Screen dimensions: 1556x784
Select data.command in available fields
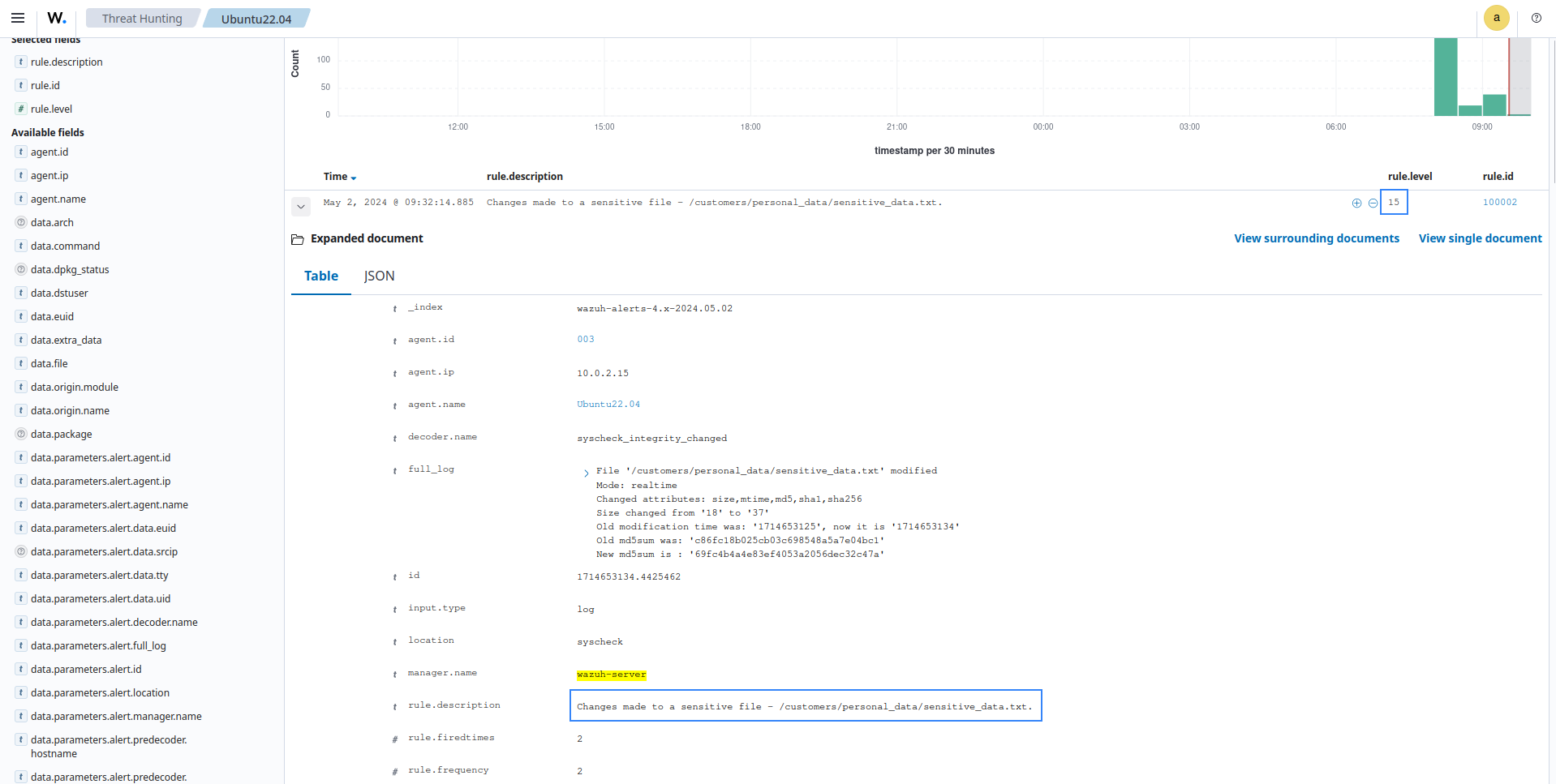65,246
